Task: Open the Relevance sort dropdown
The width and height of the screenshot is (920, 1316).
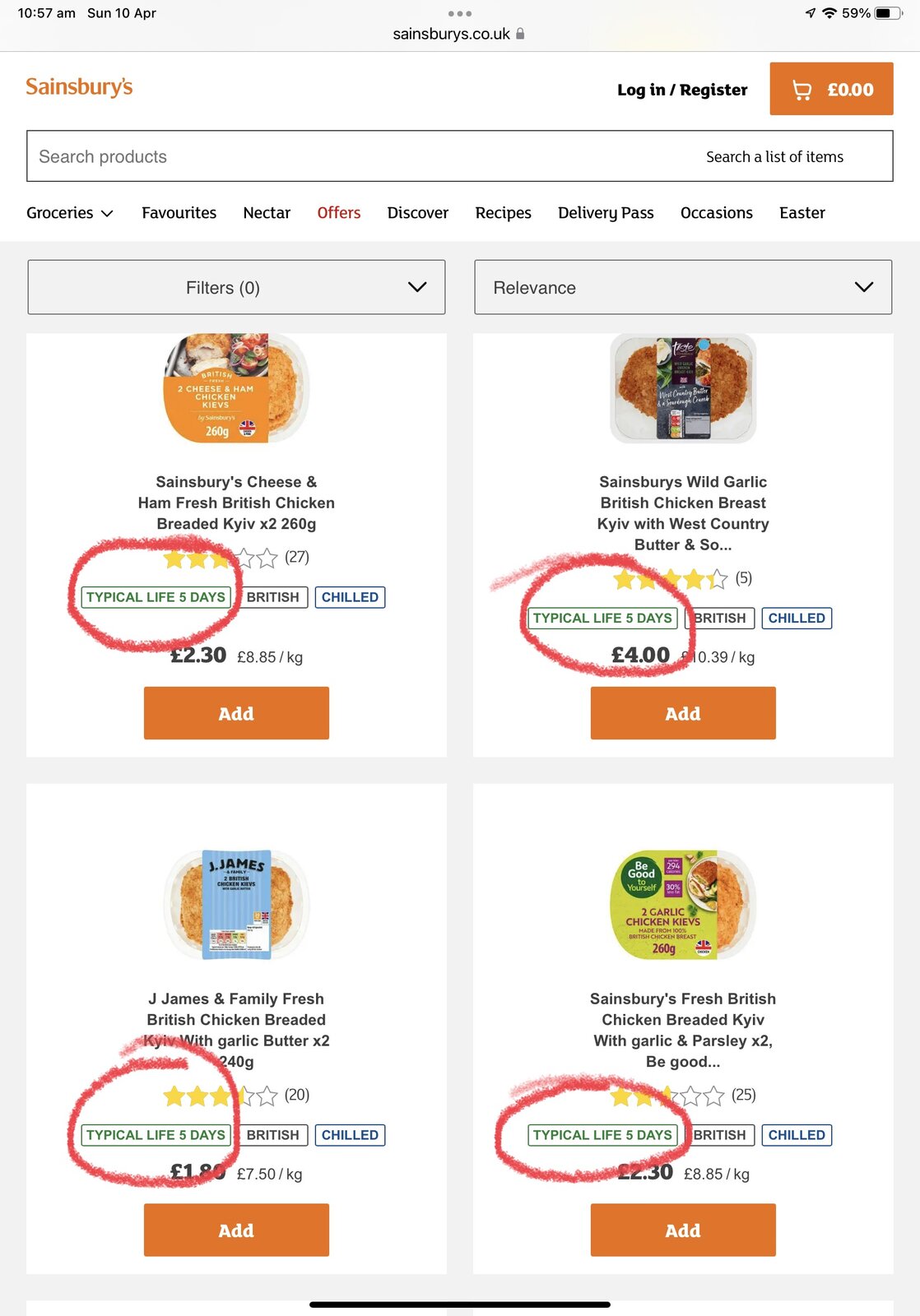Action: click(x=682, y=287)
